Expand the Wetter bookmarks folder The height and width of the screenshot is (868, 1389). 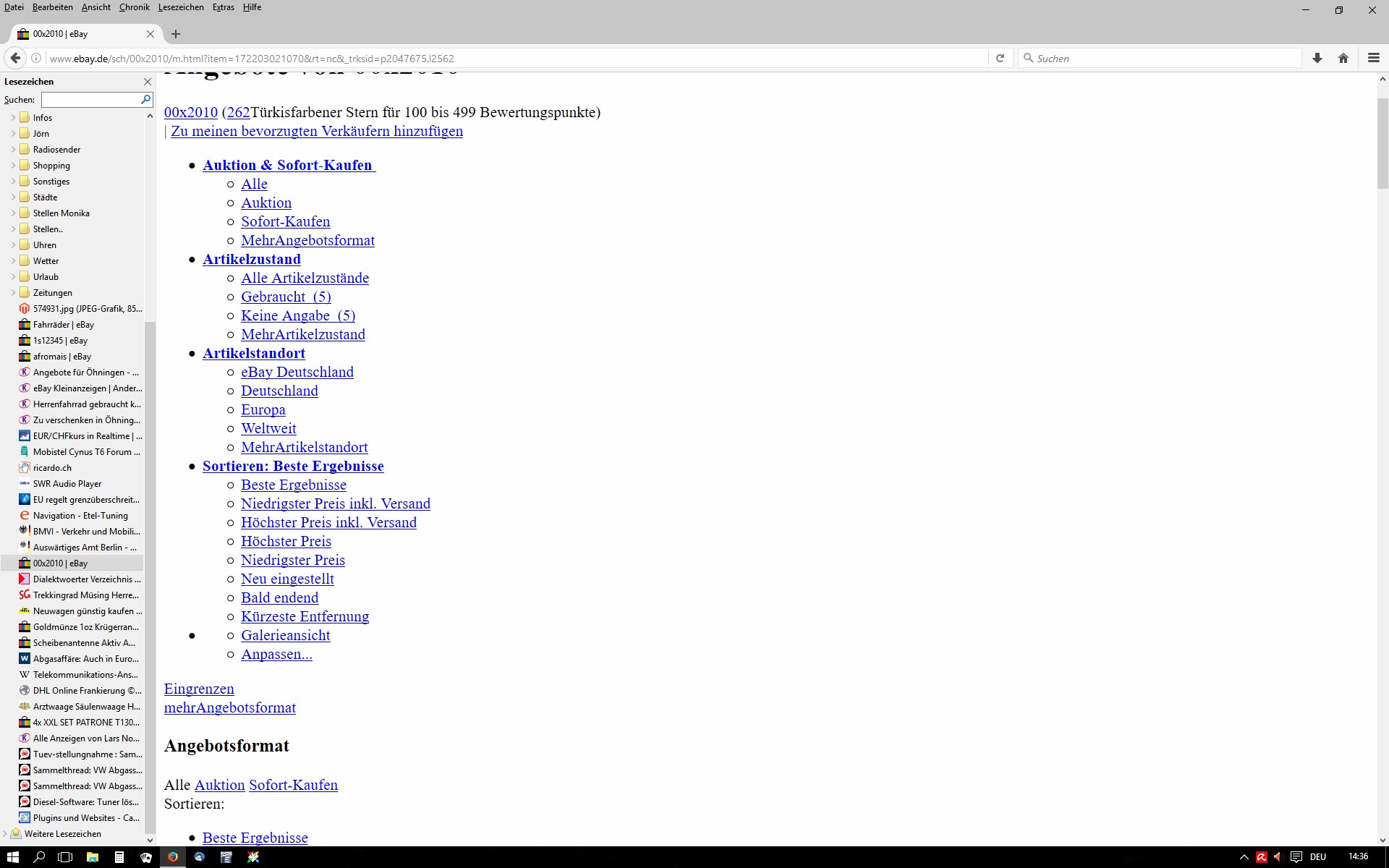(x=13, y=261)
